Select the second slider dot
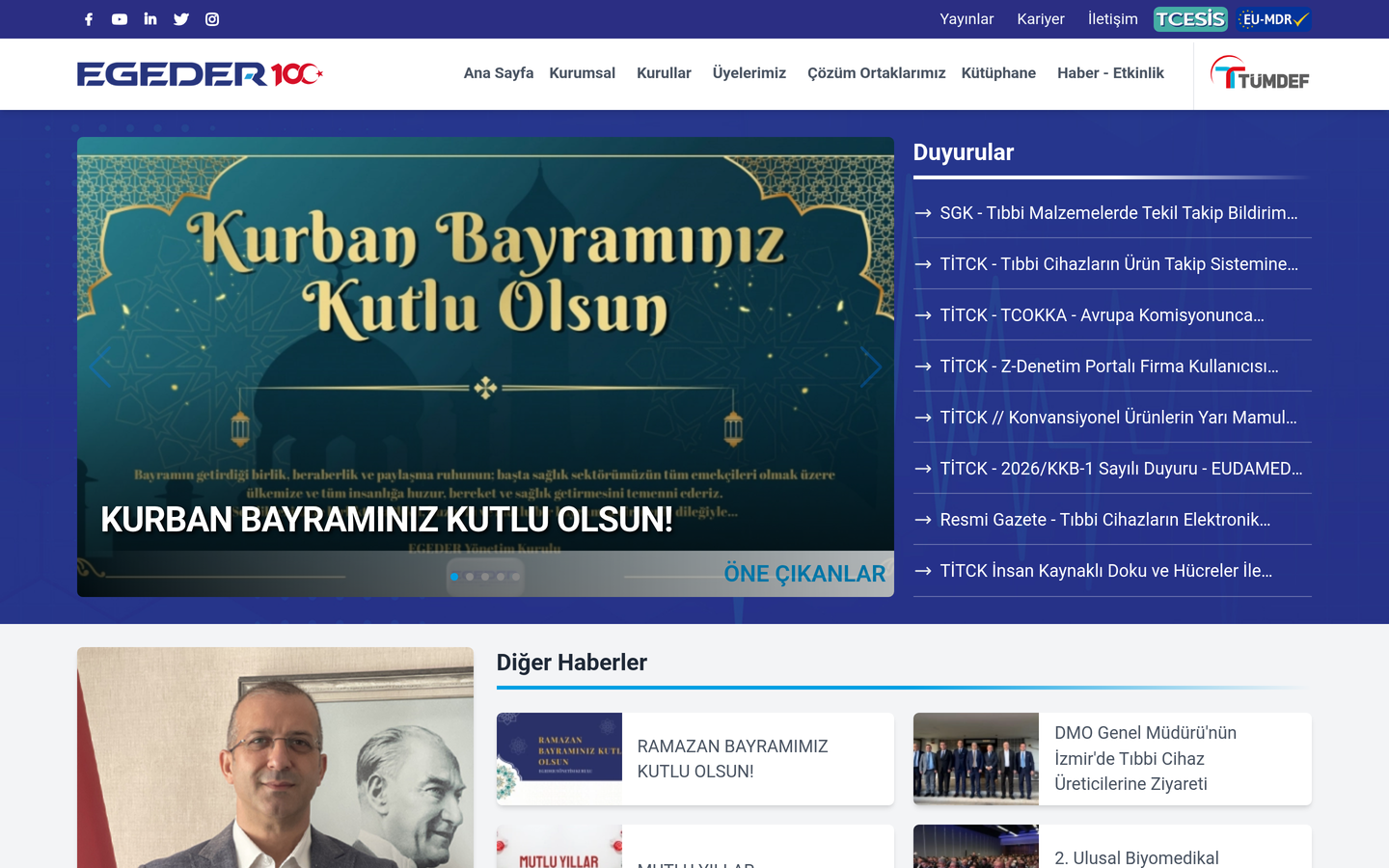Image resolution: width=1389 pixels, height=868 pixels. point(470,577)
